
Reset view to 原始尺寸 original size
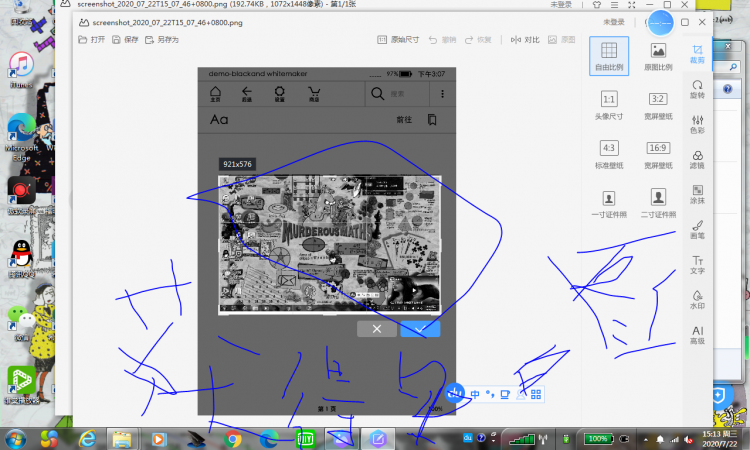[398, 40]
